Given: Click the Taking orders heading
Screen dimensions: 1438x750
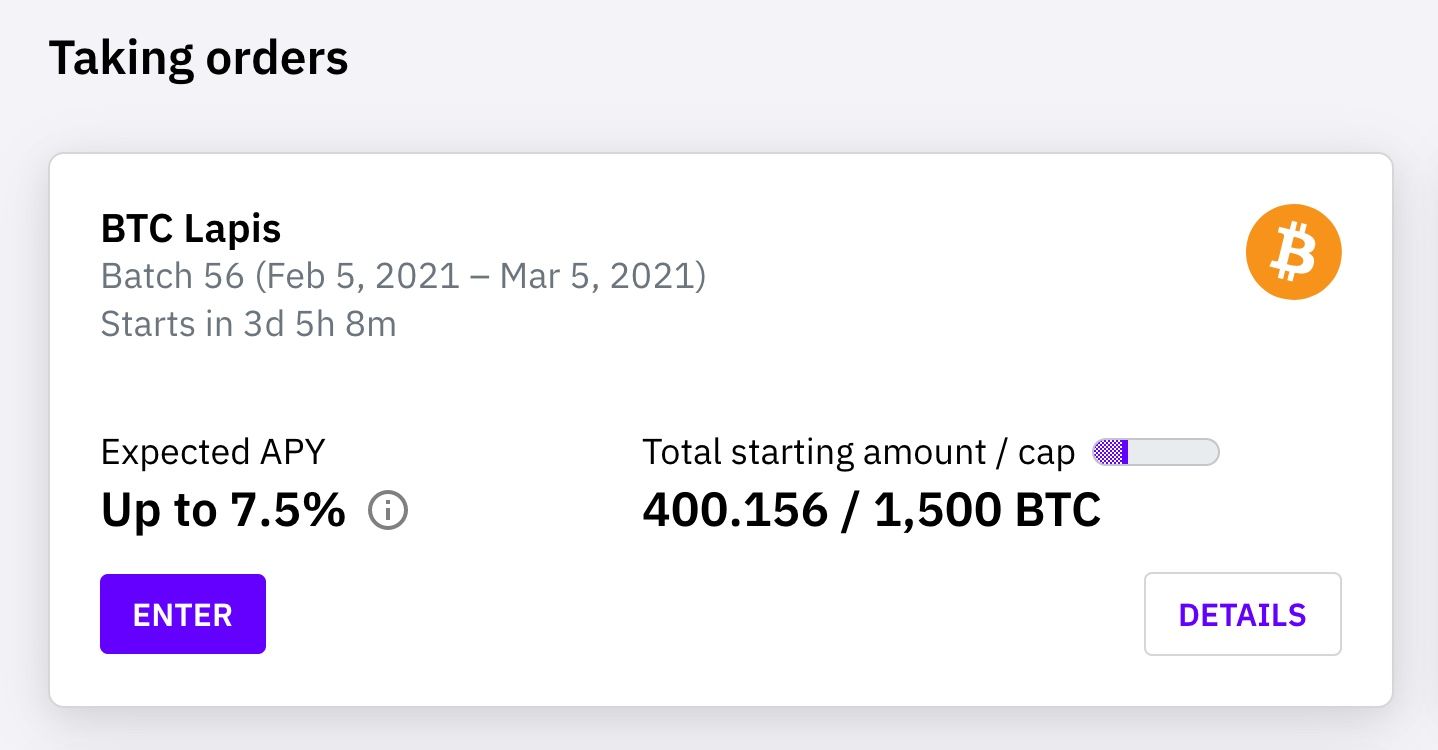Looking at the screenshot, I should tap(198, 58).
